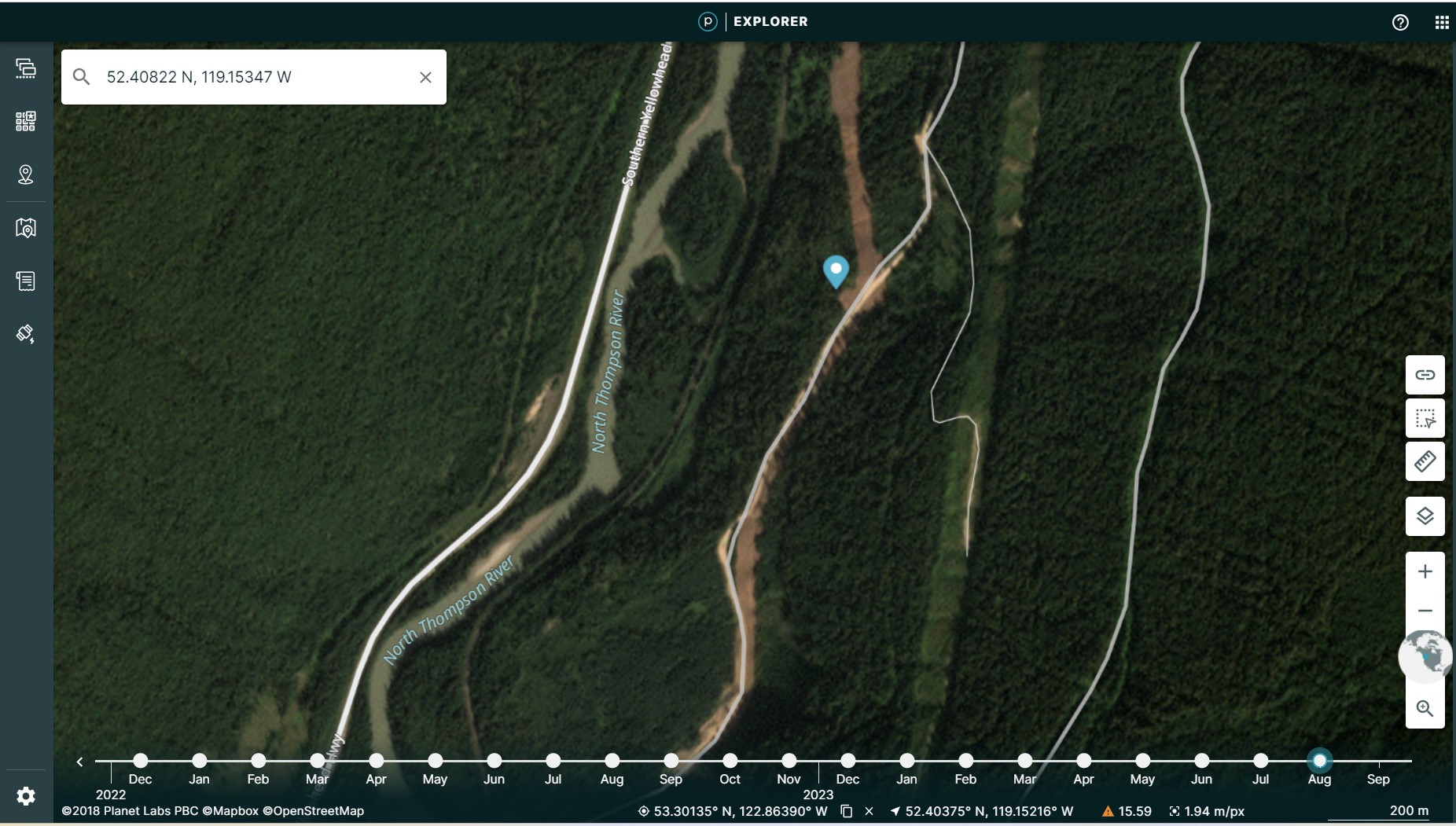This screenshot has height=826, width=1456.
Task: Select Oct timeline marker
Action: click(x=730, y=761)
